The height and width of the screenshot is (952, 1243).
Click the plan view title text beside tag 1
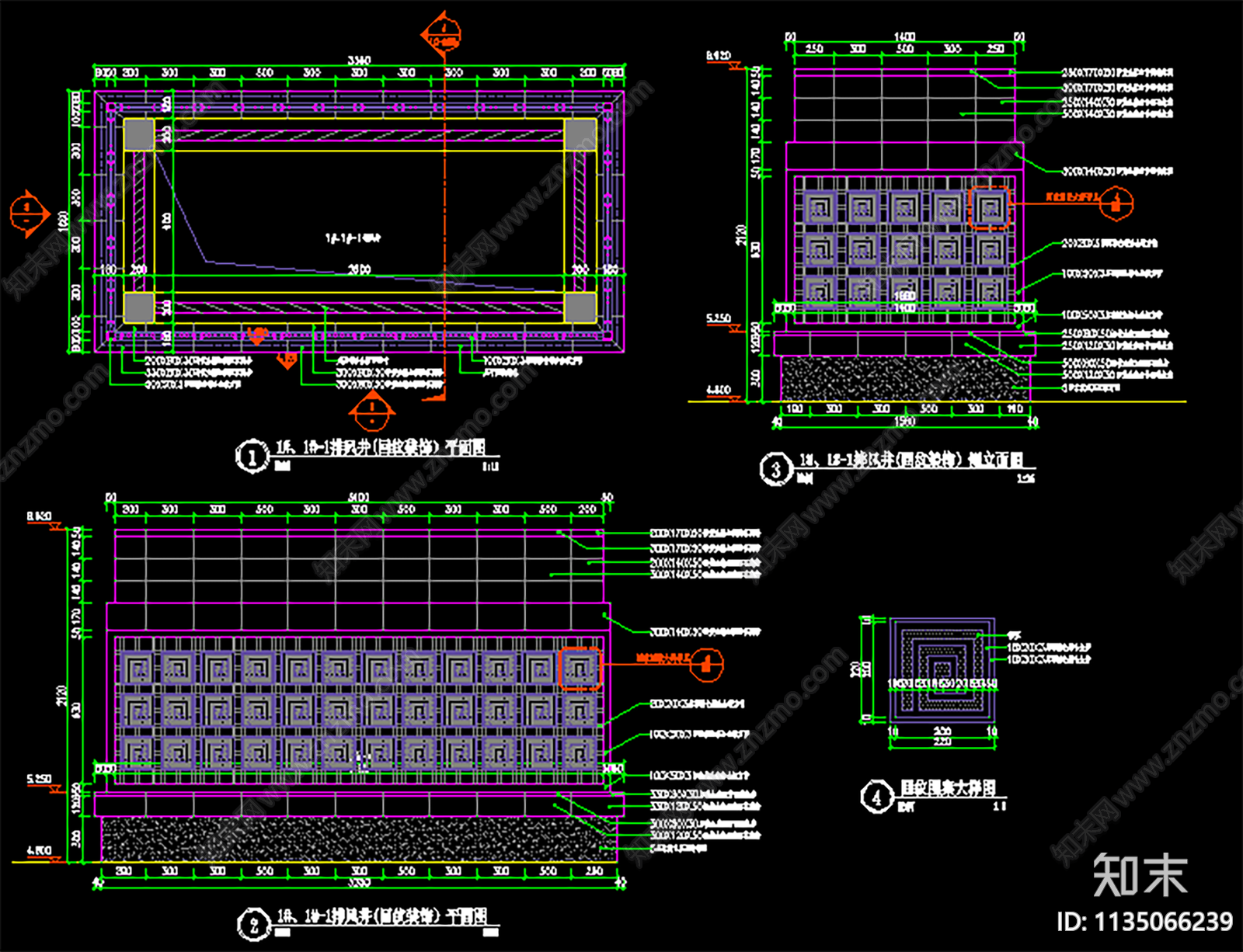click(381, 447)
